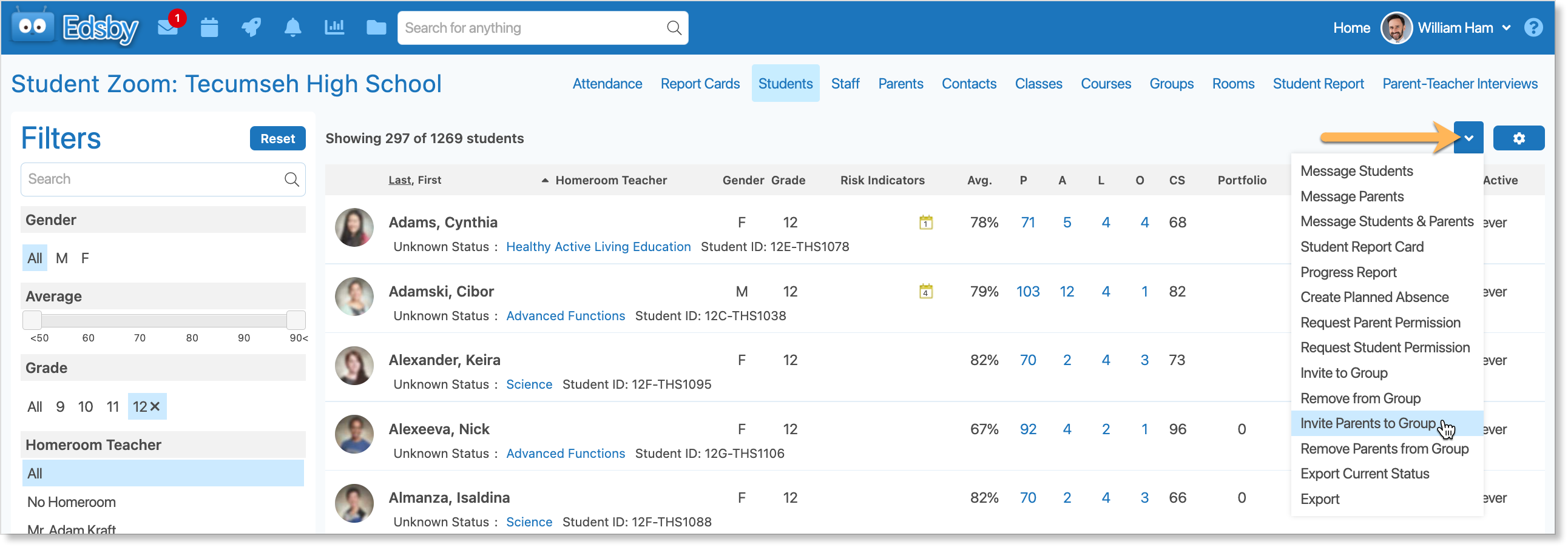The width and height of the screenshot is (1568, 547).
Task: Open the Edsby logo home
Action: 75,27
